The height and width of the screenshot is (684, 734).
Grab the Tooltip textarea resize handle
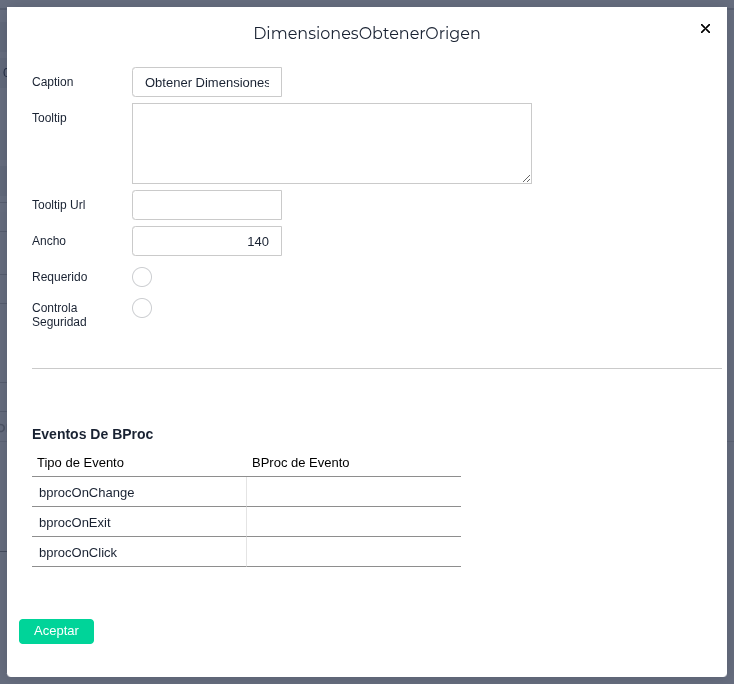[x=526, y=178]
